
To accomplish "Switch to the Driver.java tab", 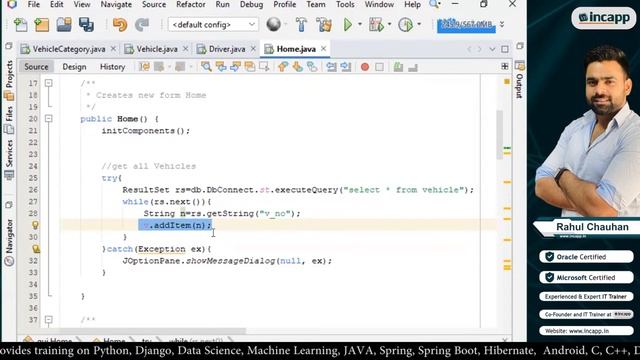I will pyautogui.click(x=227, y=49).
